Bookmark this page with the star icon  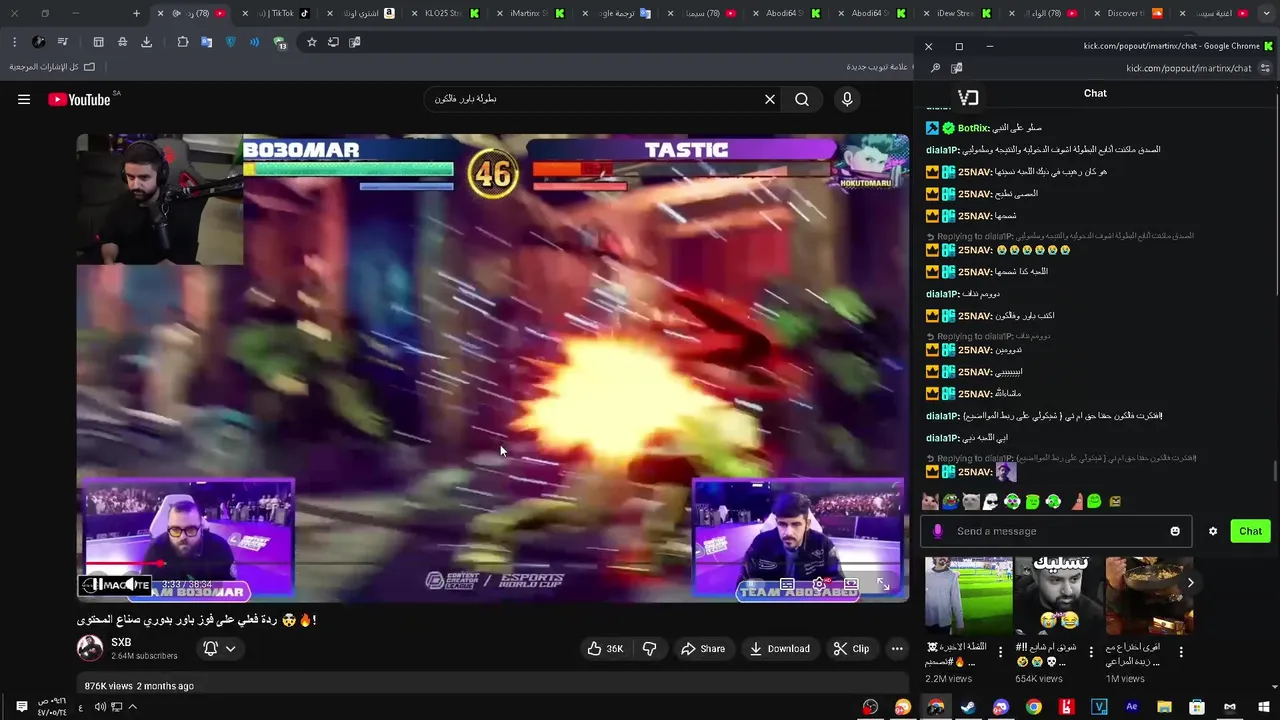click(x=312, y=42)
